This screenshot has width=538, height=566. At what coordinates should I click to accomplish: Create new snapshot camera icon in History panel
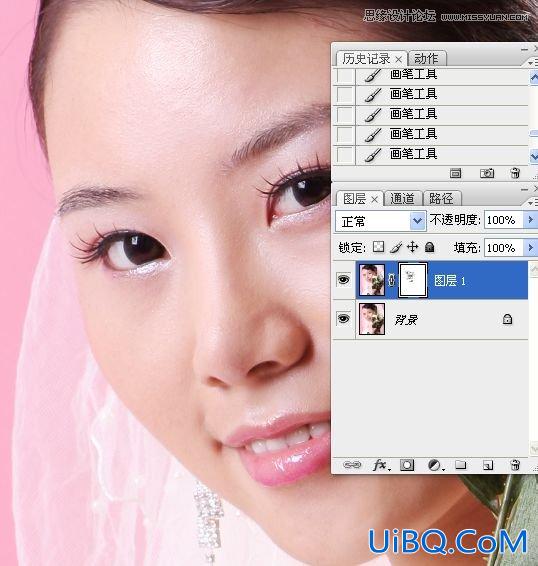click(x=487, y=174)
